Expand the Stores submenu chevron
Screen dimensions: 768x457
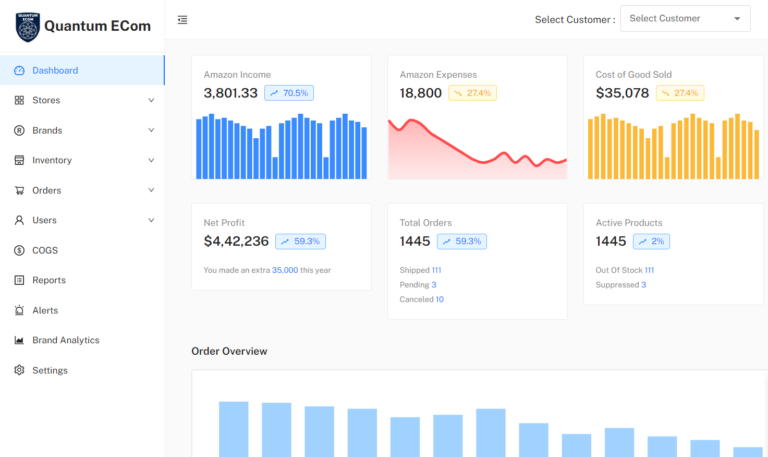(x=151, y=100)
